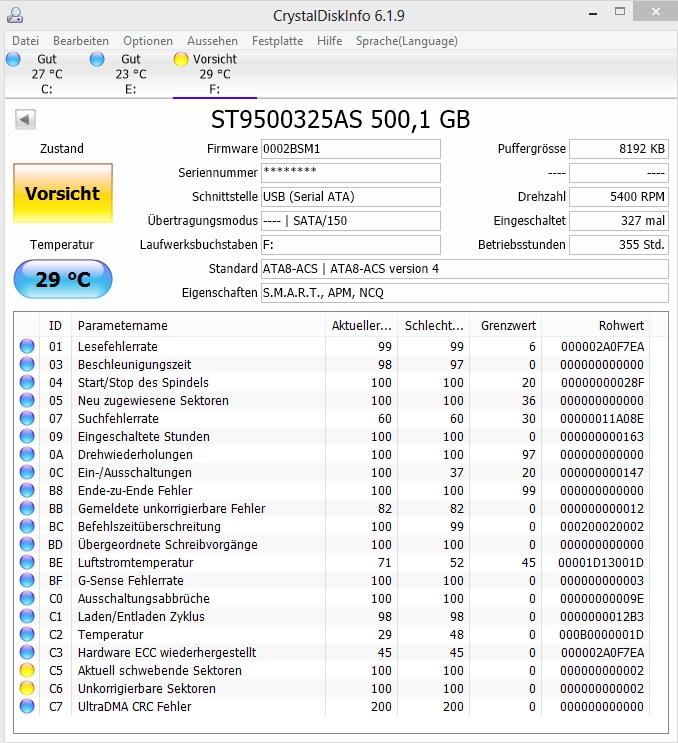This screenshot has width=678, height=743.
Task: Click the status icon for C2 Temperatur
Action: point(27,634)
